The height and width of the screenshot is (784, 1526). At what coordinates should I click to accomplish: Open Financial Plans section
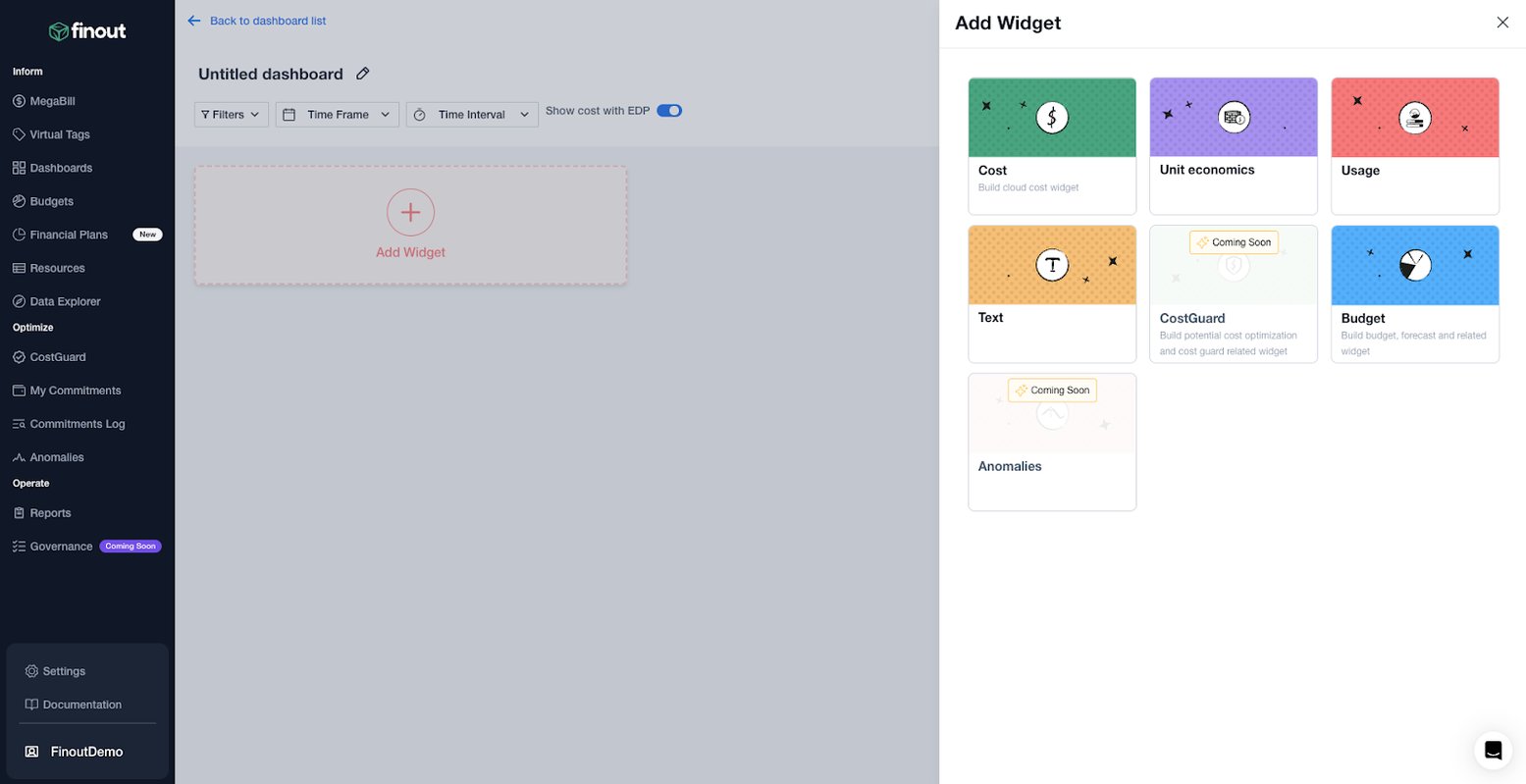coord(69,235)
